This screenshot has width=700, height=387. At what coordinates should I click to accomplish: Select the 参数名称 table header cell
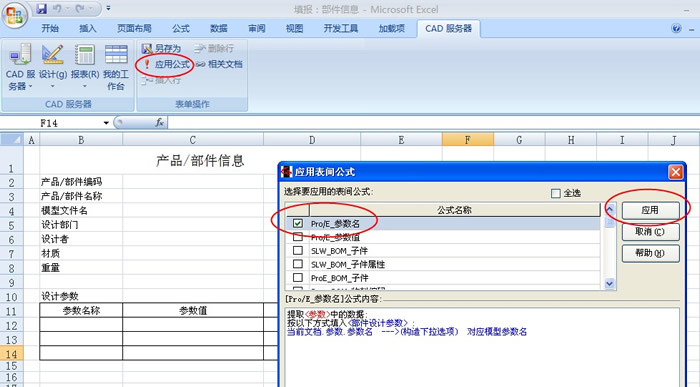(x=81, y=310)
